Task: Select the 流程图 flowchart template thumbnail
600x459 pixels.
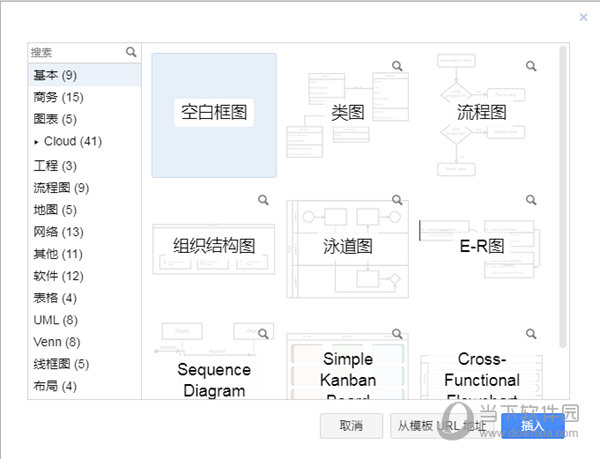Action: coord(481,115)
